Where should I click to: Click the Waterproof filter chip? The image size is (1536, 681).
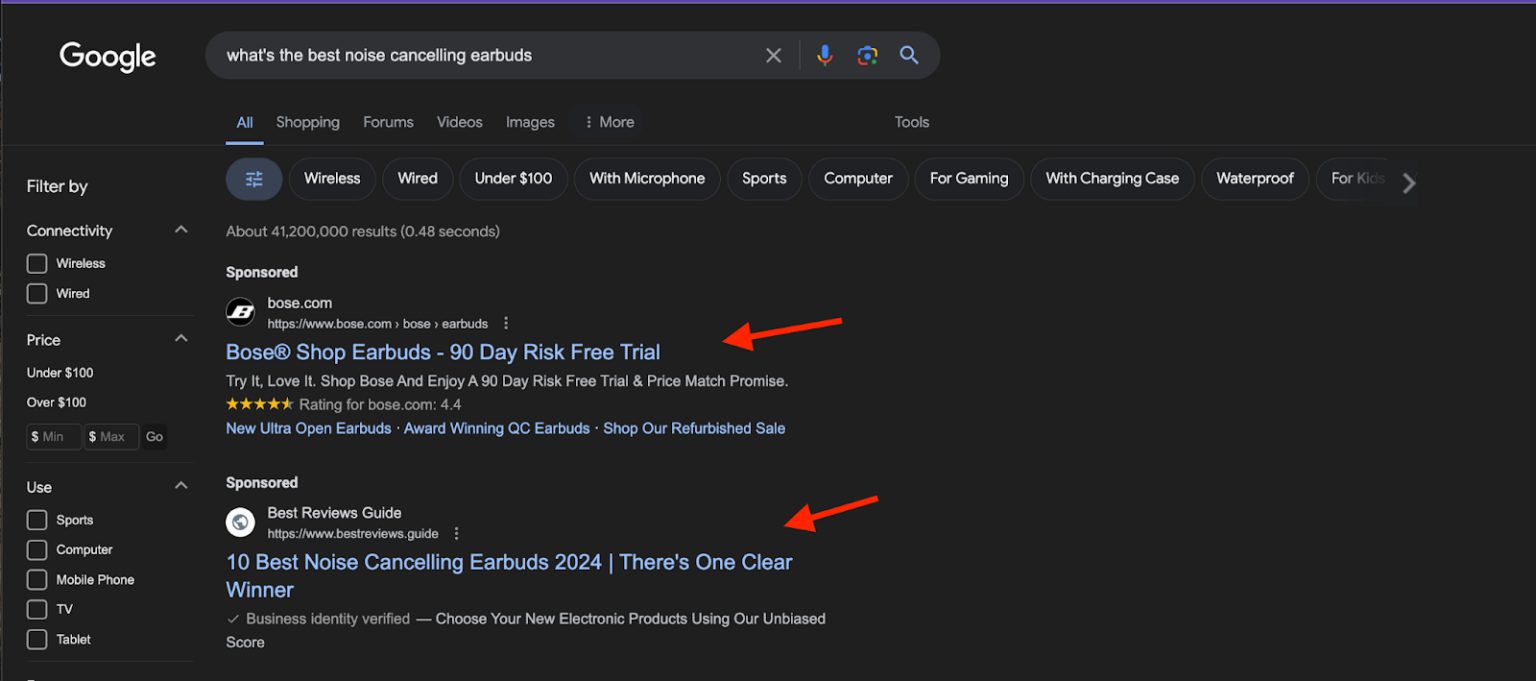1254,178
